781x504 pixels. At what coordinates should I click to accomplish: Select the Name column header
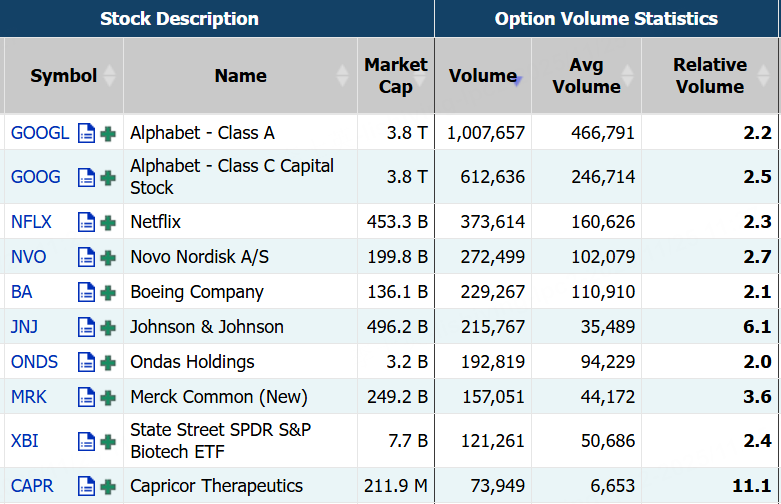click(240, 76)
